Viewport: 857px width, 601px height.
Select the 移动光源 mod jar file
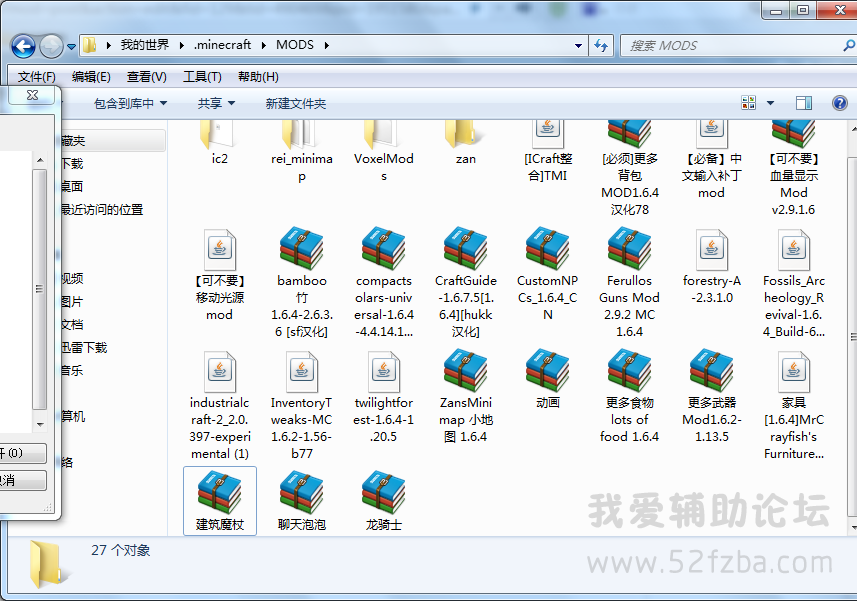click(x=220, y=275)
